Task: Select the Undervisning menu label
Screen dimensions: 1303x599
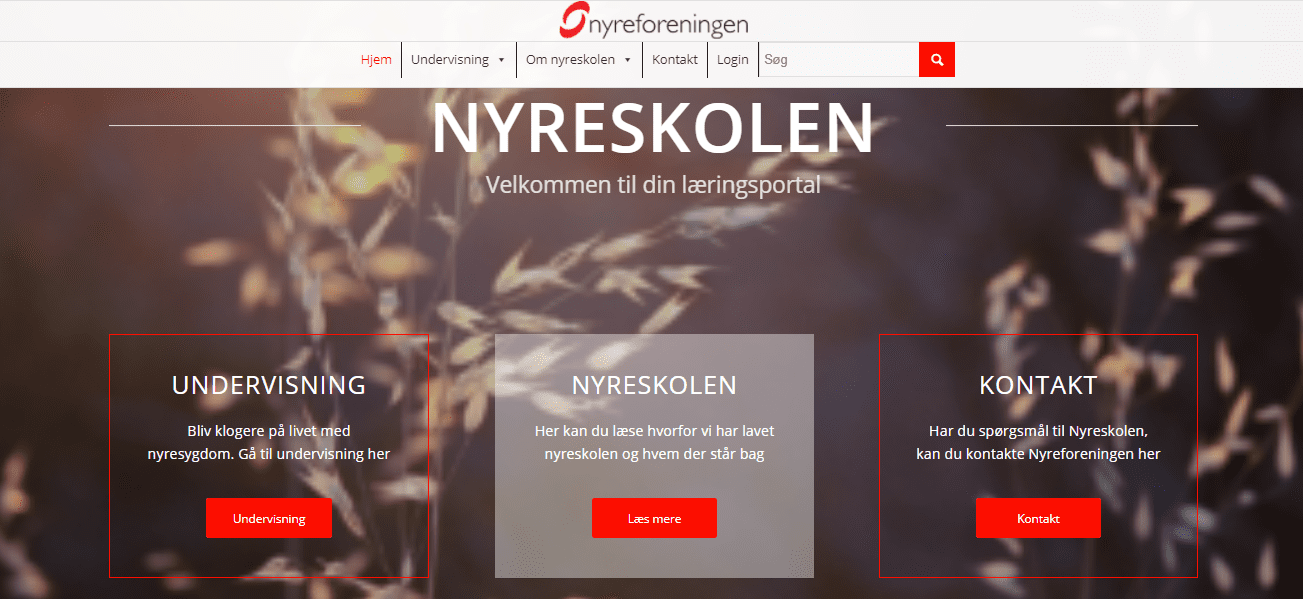Action: [x=450, y=60]
